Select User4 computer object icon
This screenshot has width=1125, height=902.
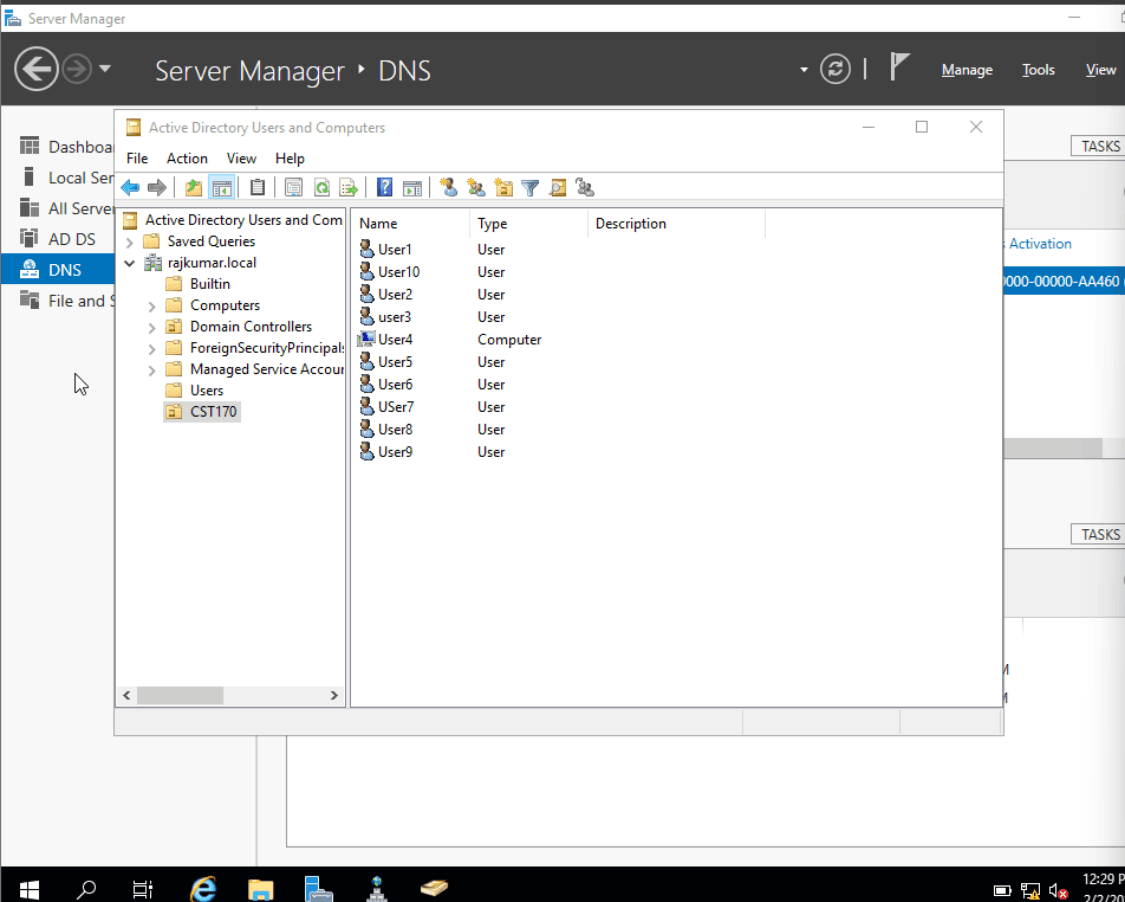click(x=367, y=339)
